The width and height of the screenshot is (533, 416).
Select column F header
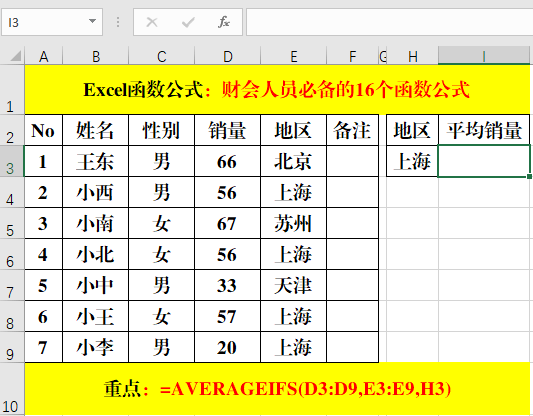pyautogui.click(x=353, y=56)
